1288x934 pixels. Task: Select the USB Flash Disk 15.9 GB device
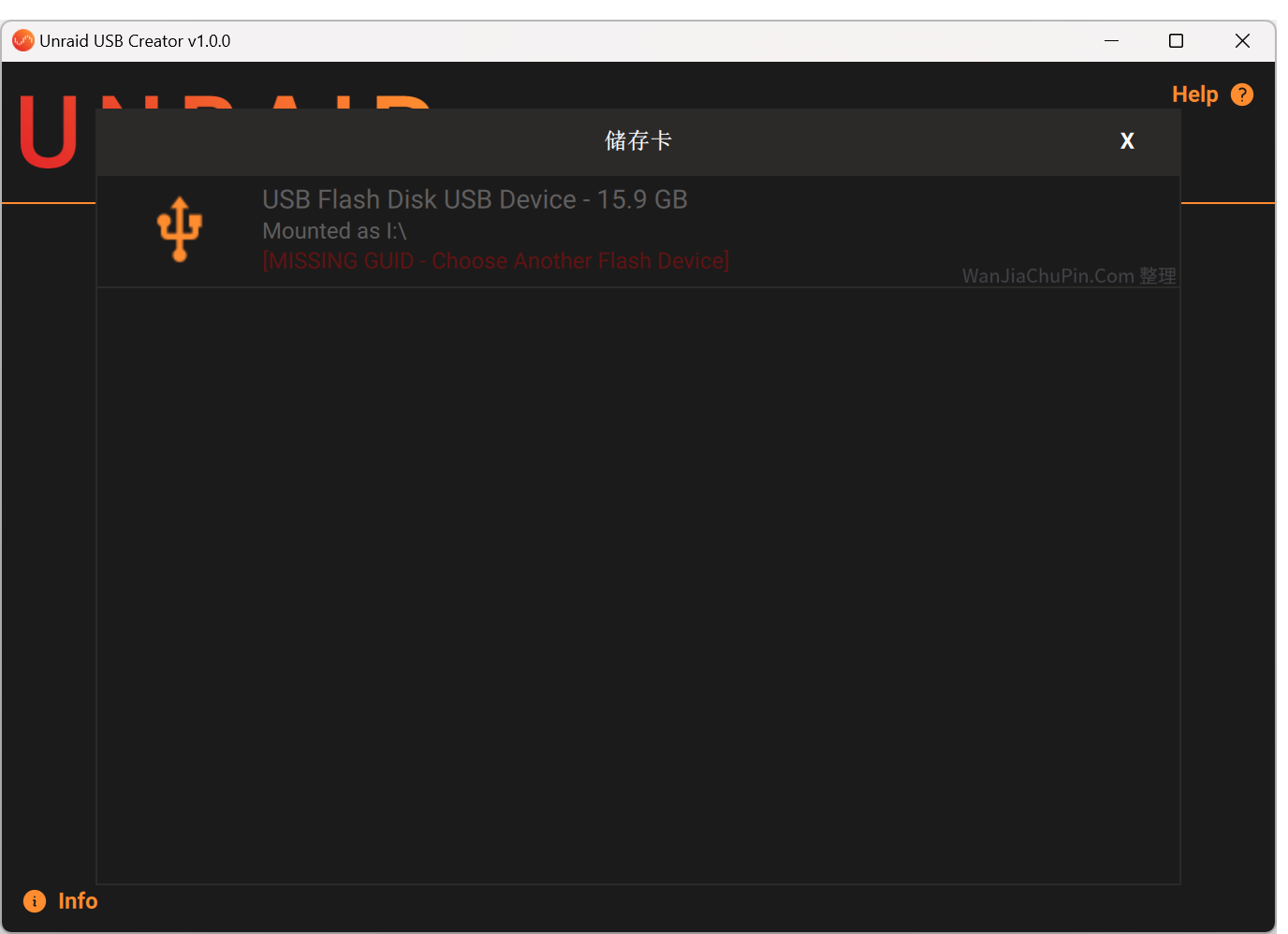coord(475,199)
